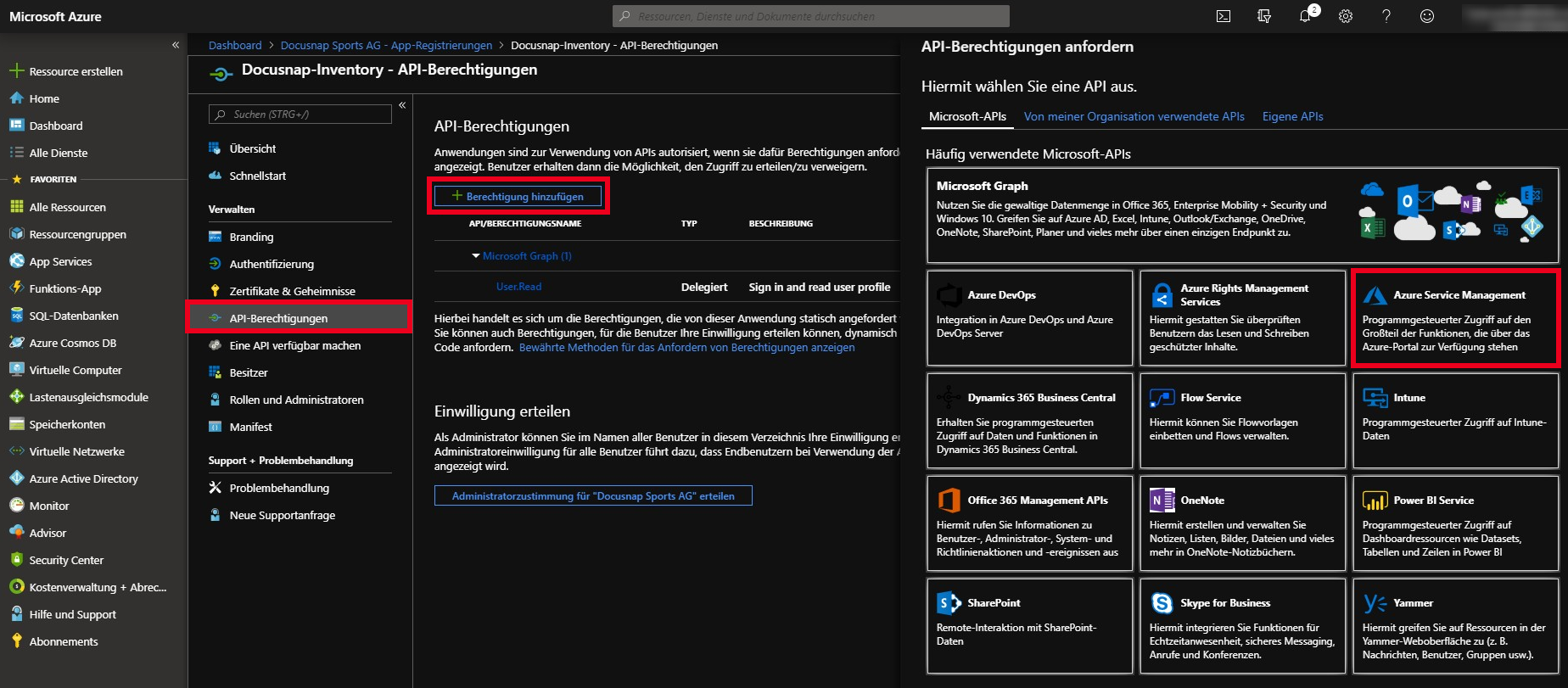The height and width of the screenshot is (688, 1568).
Task: Select the Azure DevOps API card
Action: coord(1030,318)
